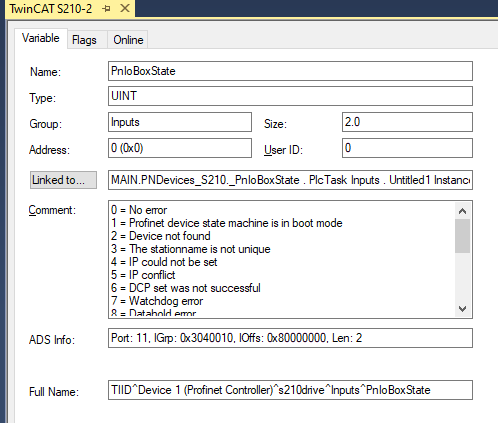Click the comment box scrollbar thumb
This screenshot has width=498, height=423.
point(462,236)
